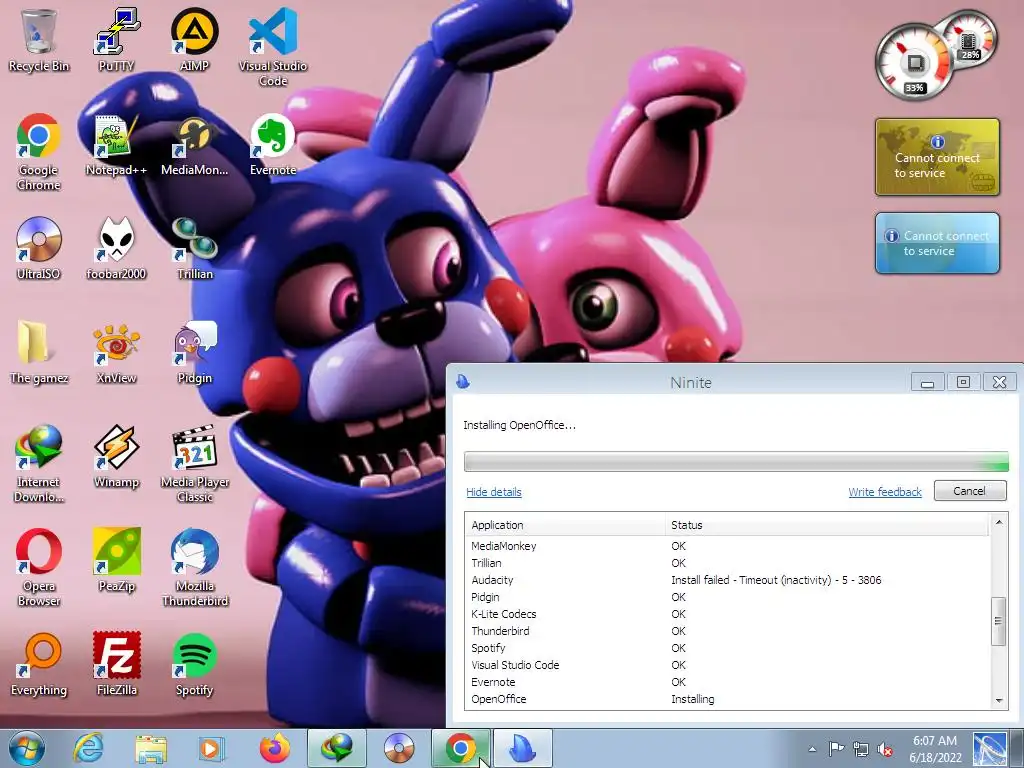Select the Pidgin row in Ninite list

pos(728,597)
